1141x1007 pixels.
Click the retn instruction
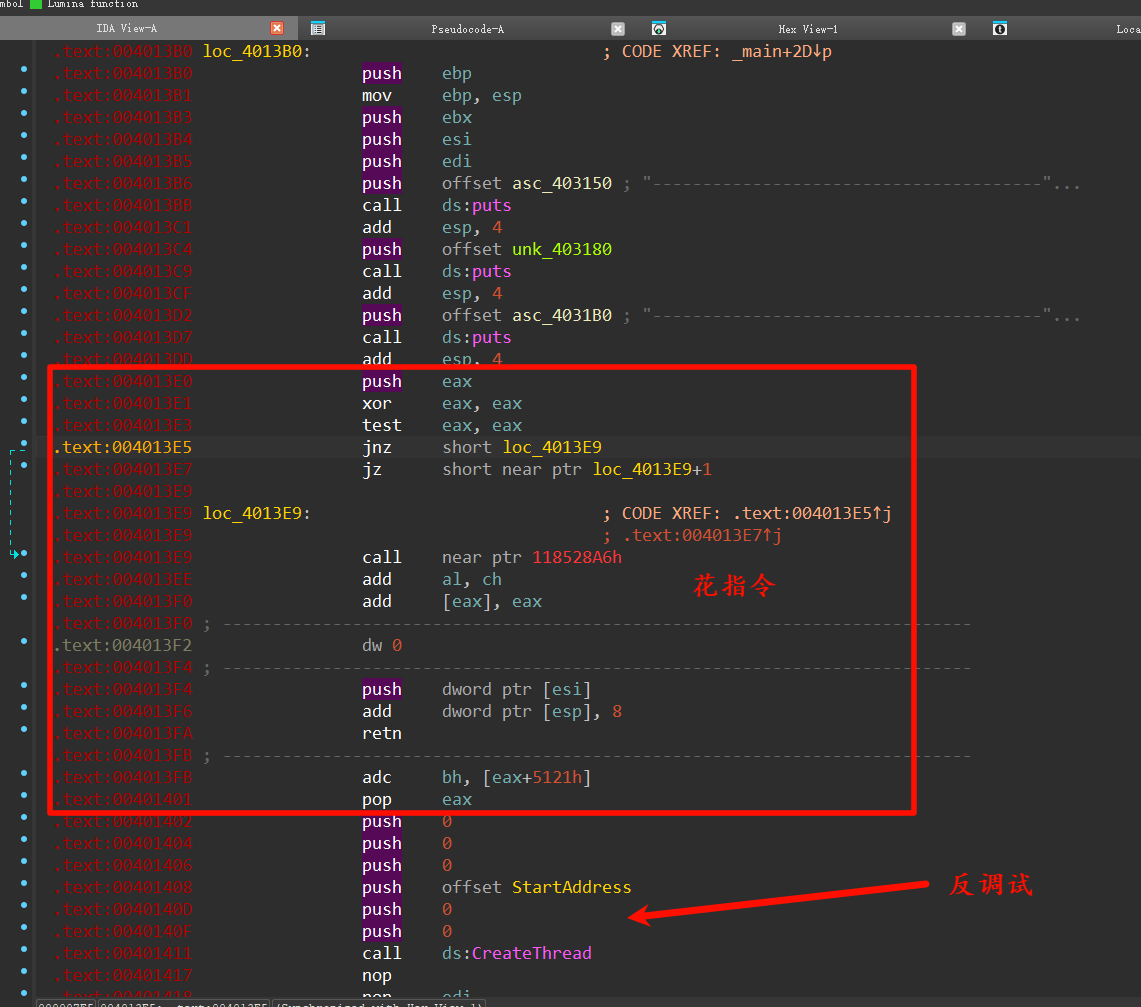pos(382,733)
